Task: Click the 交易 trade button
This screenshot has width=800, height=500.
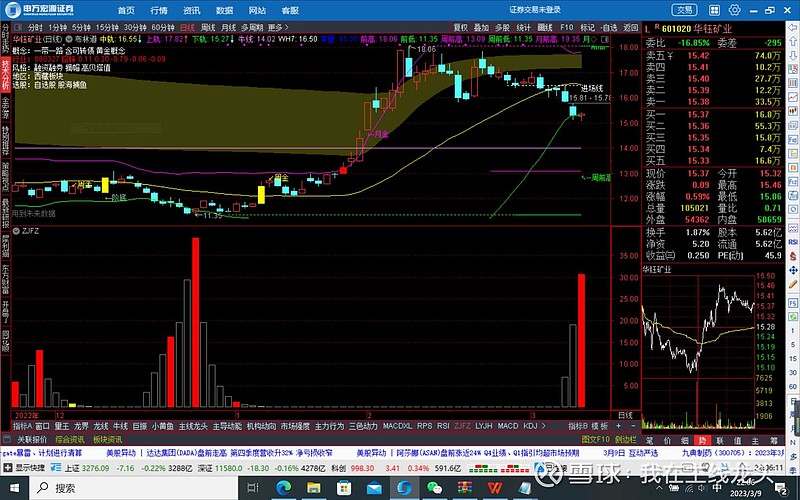Action: (685, 10)
